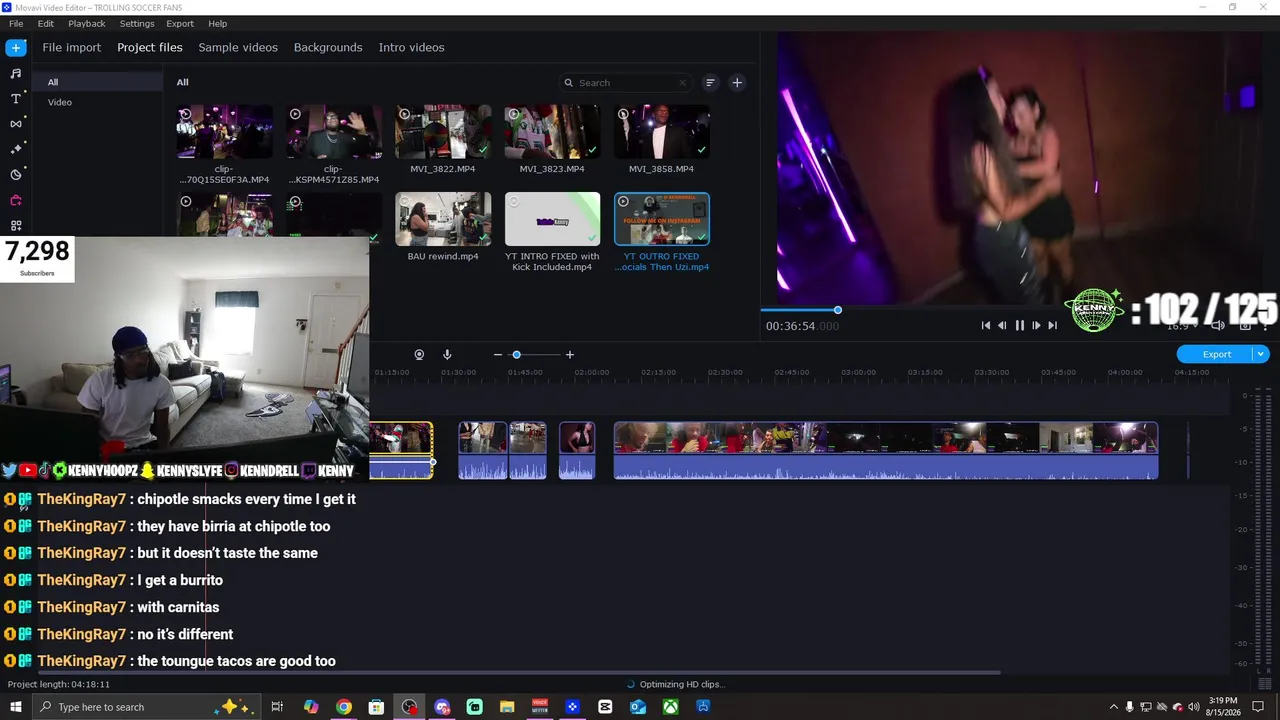Click the blue Export button
The height and width of the screenshot is (720, 1280).
[1216, 354]
